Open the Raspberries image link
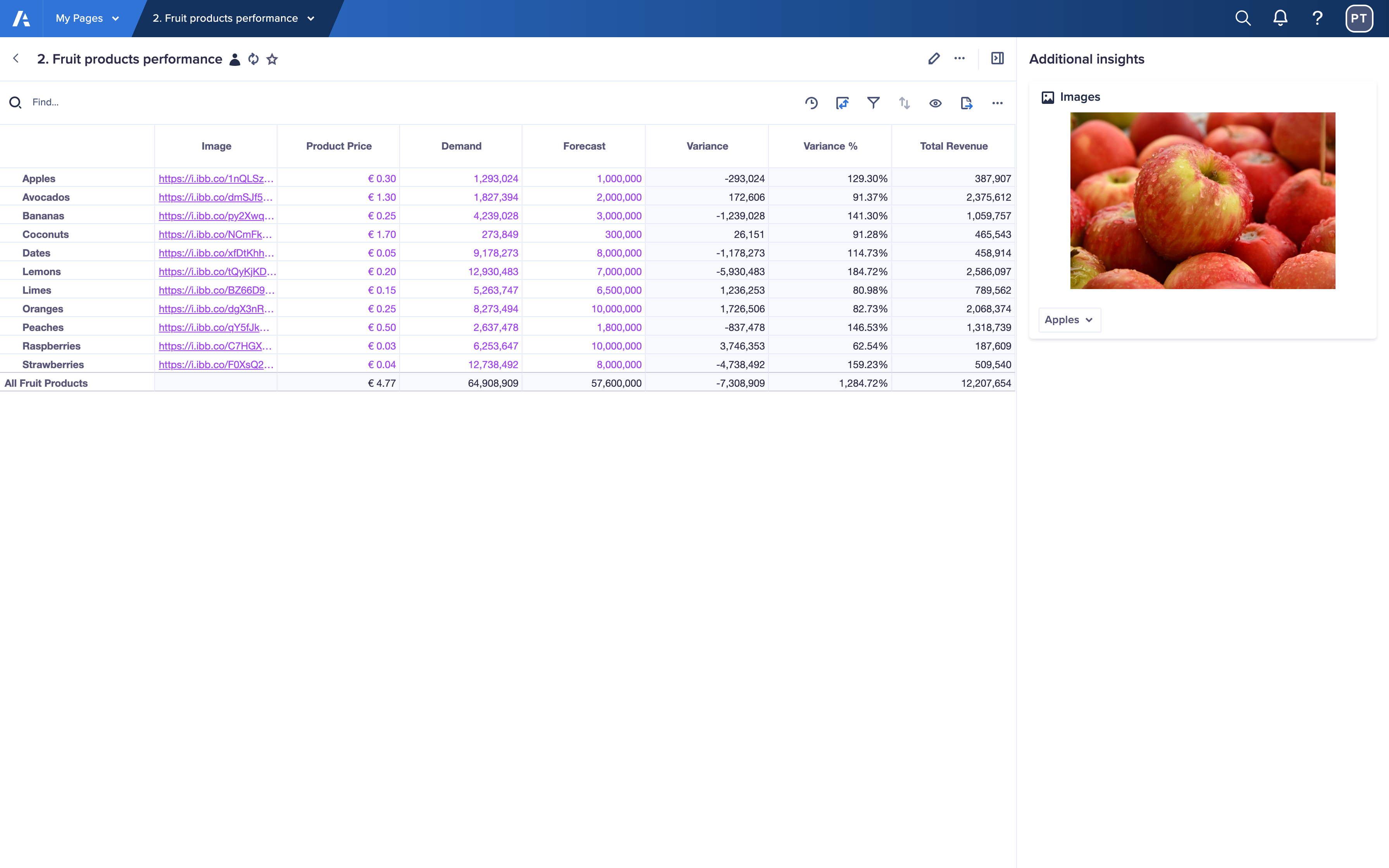Screen dimensions: 1389x868 (x=215, y=346)
